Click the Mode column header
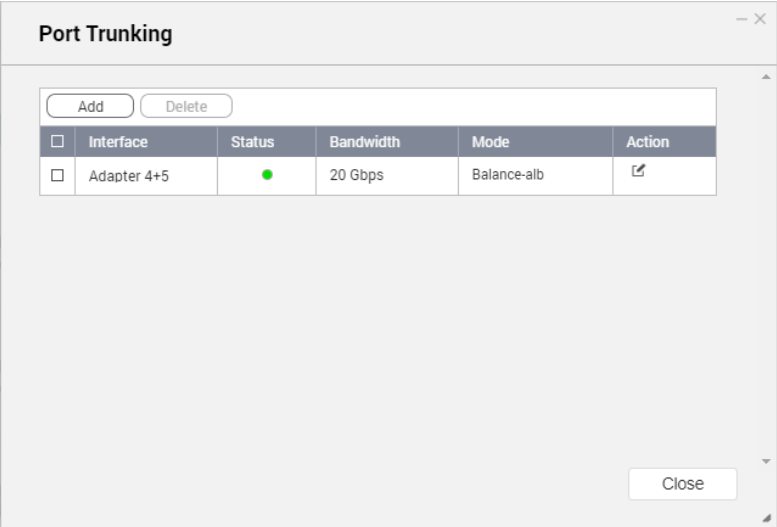The height and width of the screenshot is (527, 777). [x=490, y=142]
